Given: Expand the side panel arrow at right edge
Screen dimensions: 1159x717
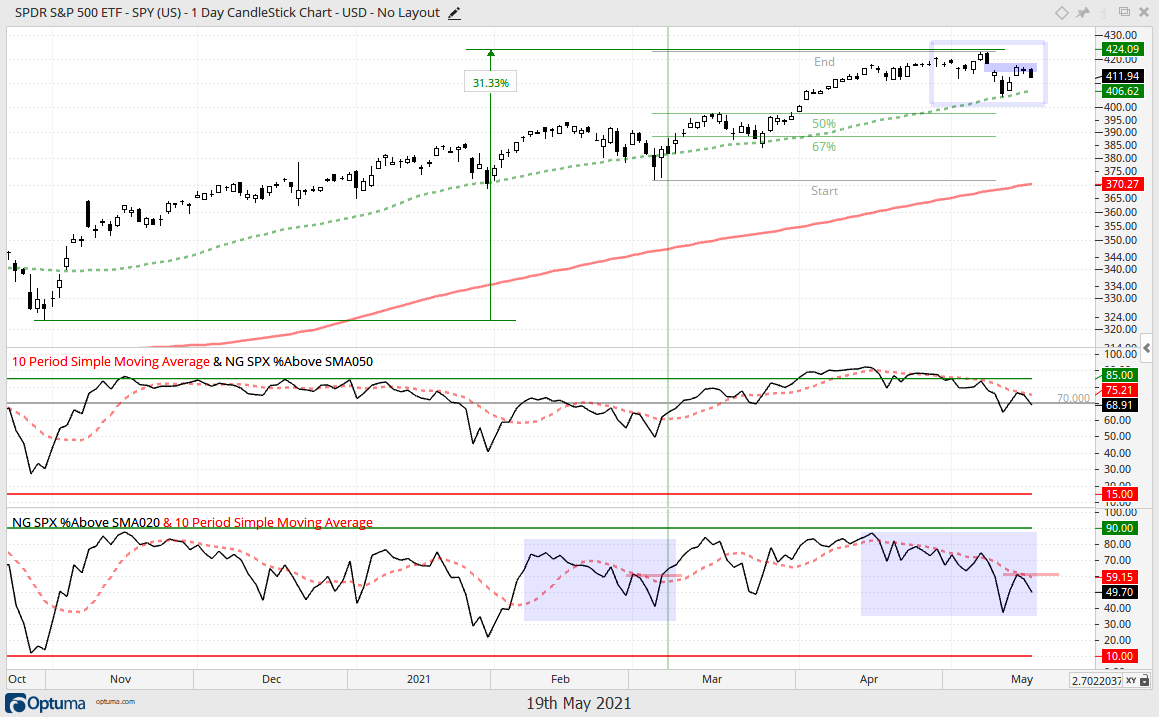Looking at the screenshot, I should tap(1146, 347).
